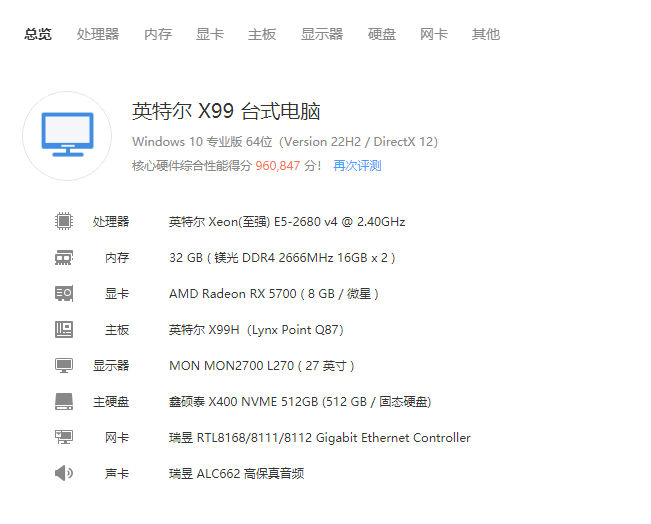Click the network card icon
This screenshot has width=651, height=524.
[64, 437]
